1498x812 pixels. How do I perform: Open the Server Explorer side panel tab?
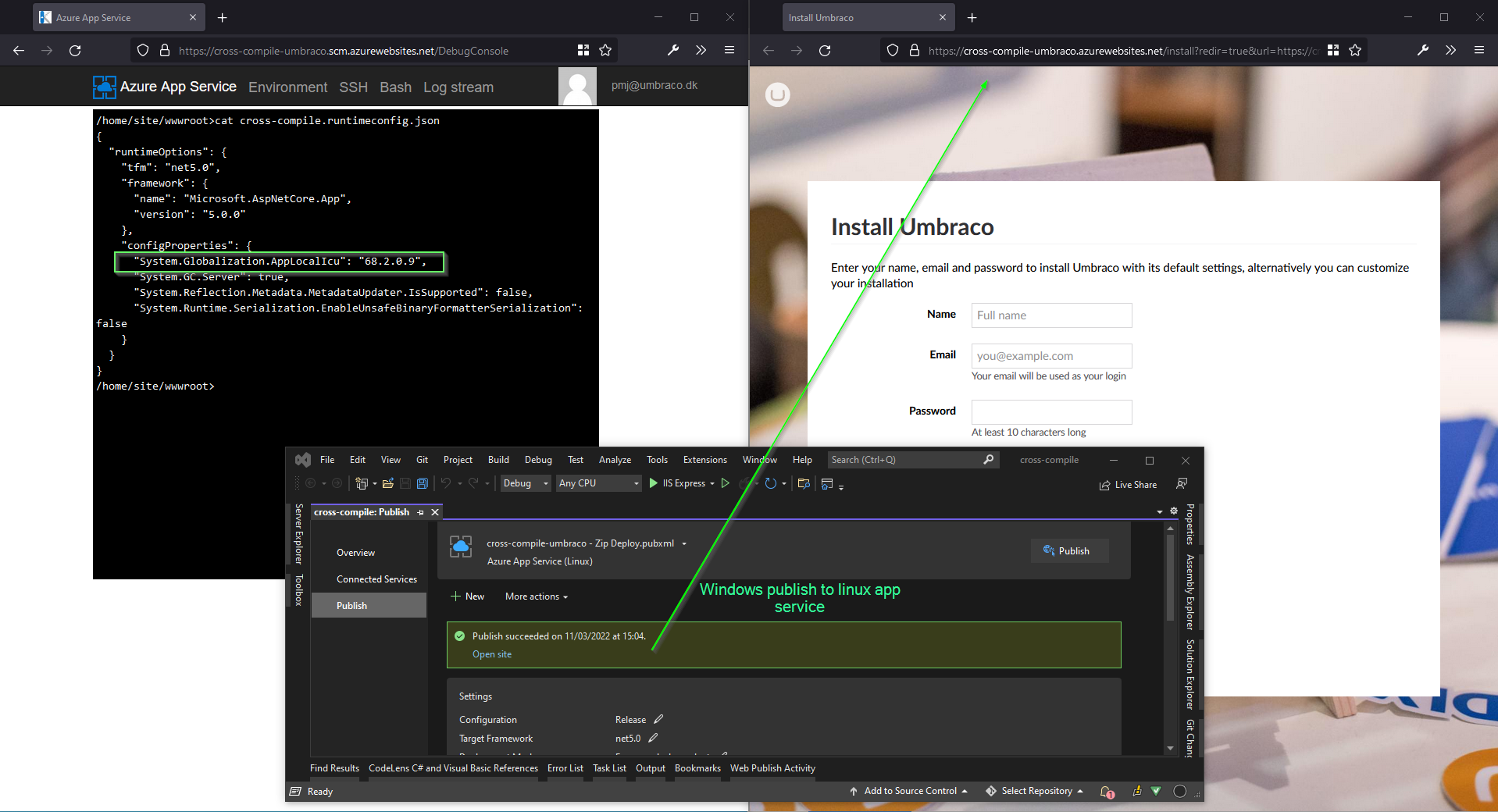298,534
